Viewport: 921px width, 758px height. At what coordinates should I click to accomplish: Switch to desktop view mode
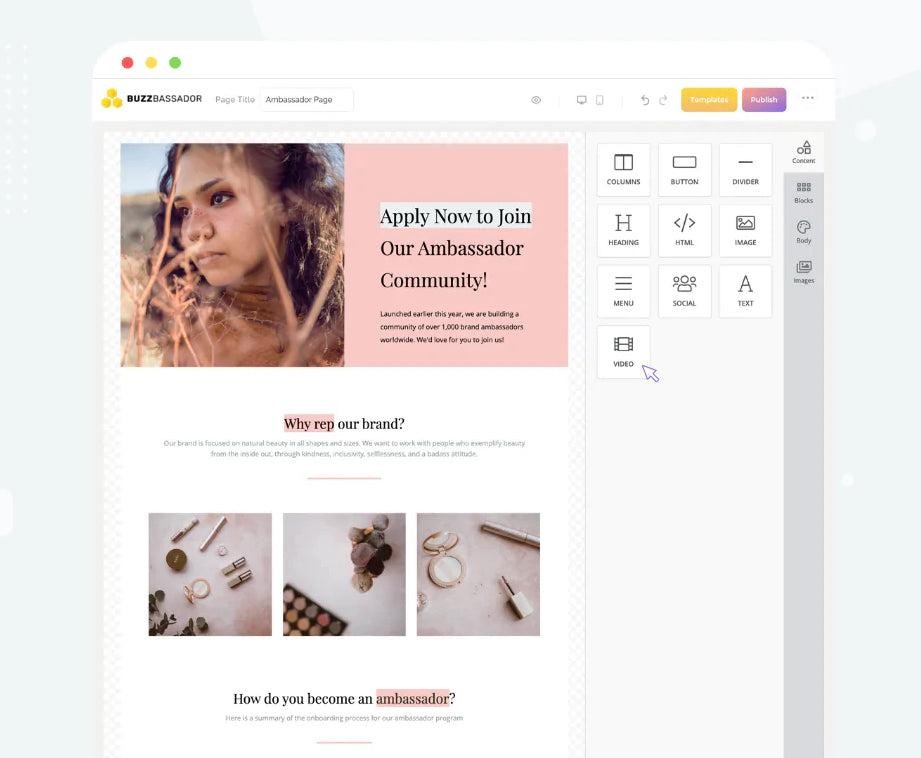(581, 100)
